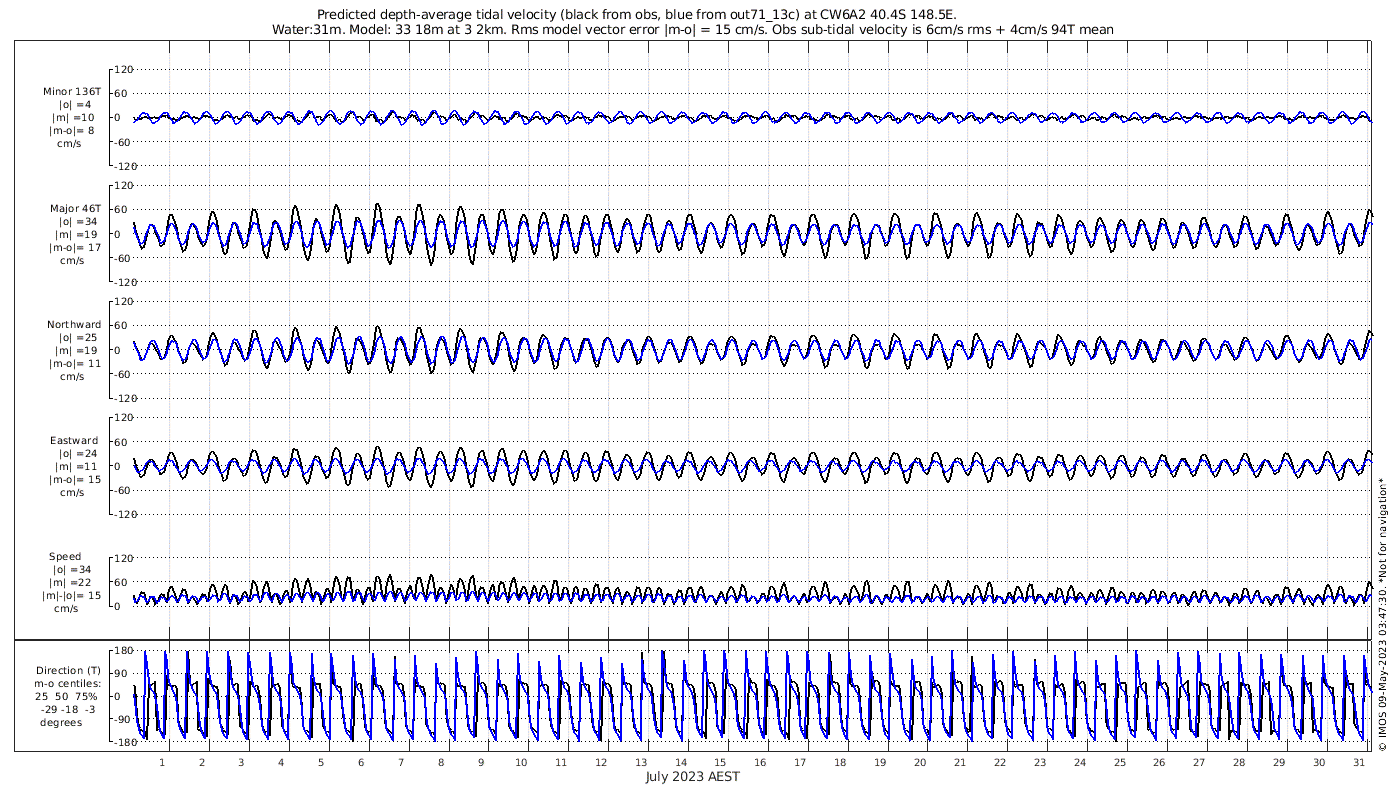Click '|m| =22' in Speed panel
The image size is (1400, 800).
point(75,582)
